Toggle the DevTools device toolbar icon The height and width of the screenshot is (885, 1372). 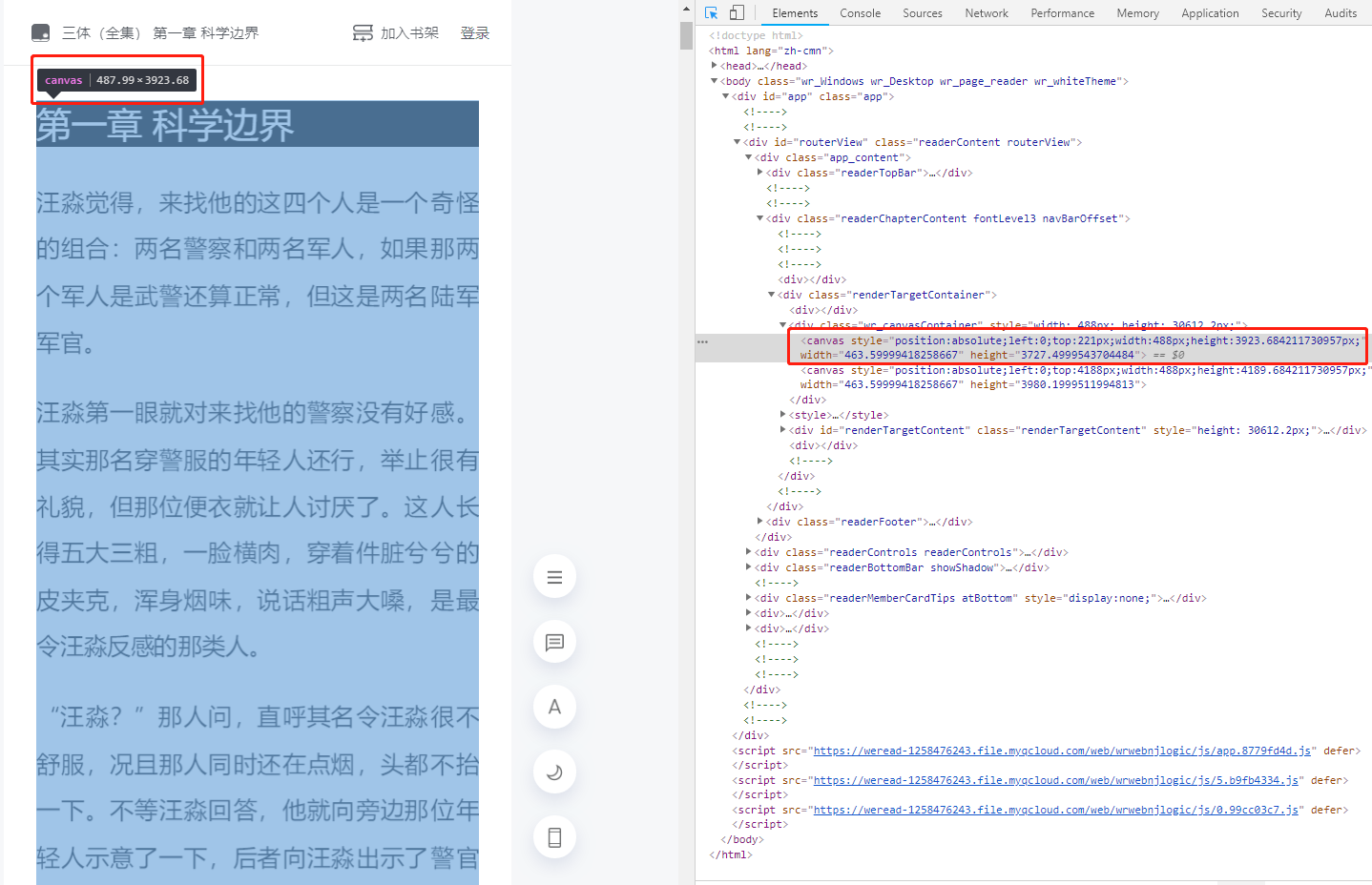tap(737, 12)
